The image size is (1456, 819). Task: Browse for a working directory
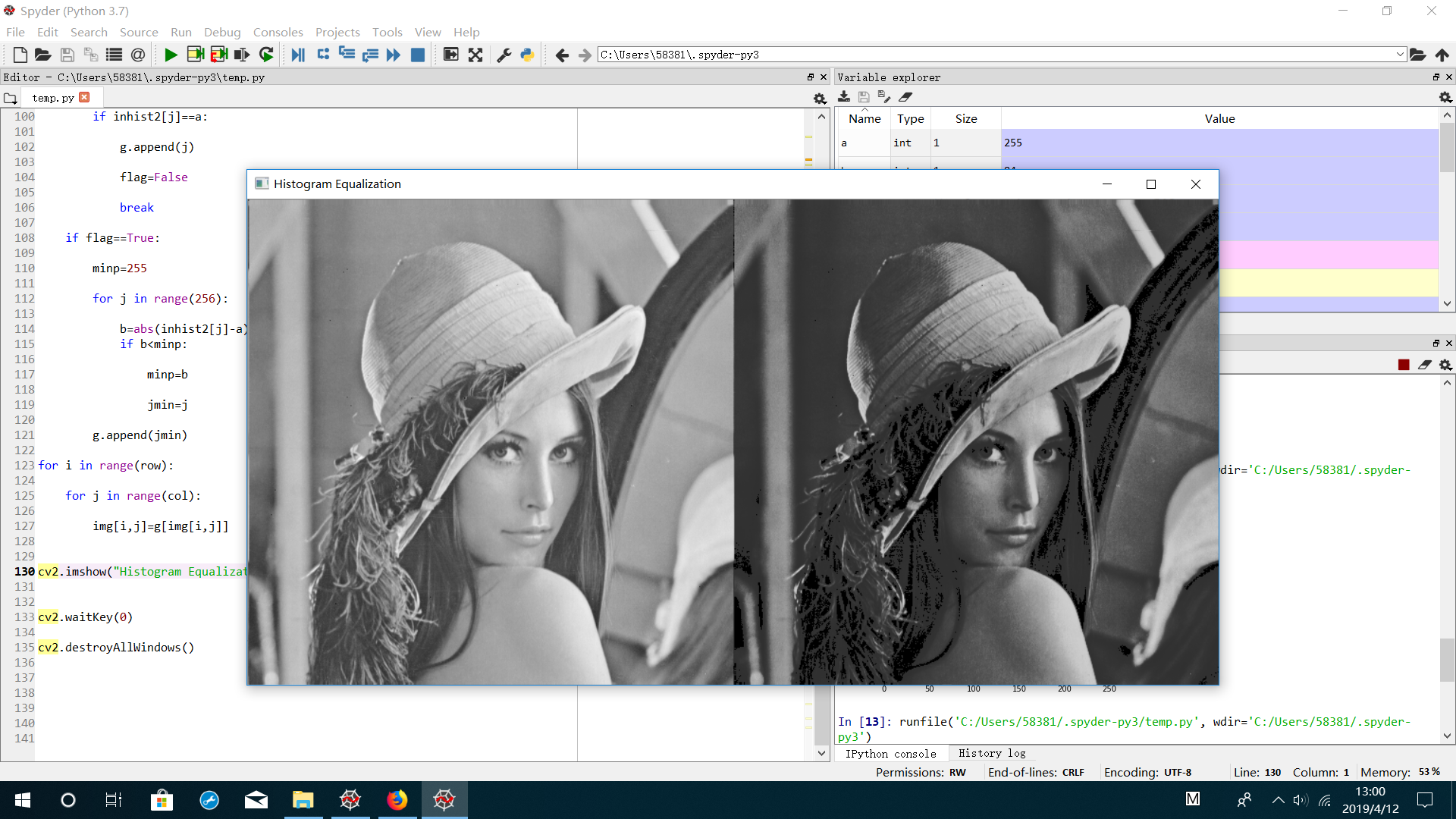1417,55
